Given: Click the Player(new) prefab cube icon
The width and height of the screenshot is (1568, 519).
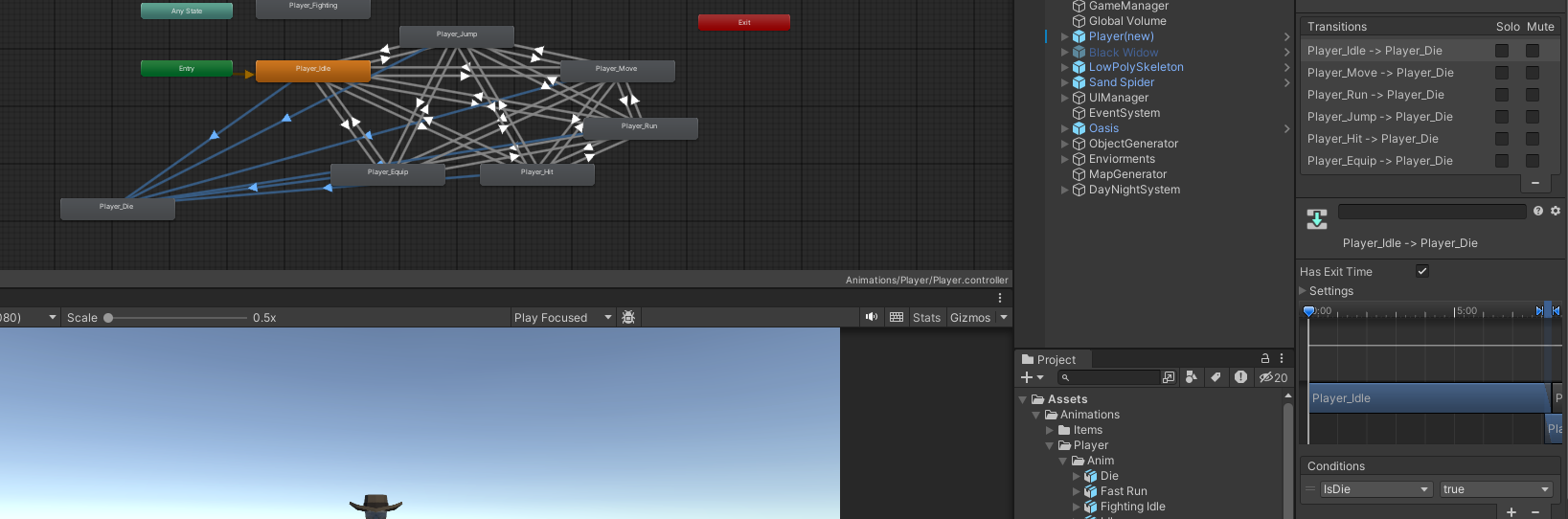Looking at the screenshot, I should (x=1079, y=36).
